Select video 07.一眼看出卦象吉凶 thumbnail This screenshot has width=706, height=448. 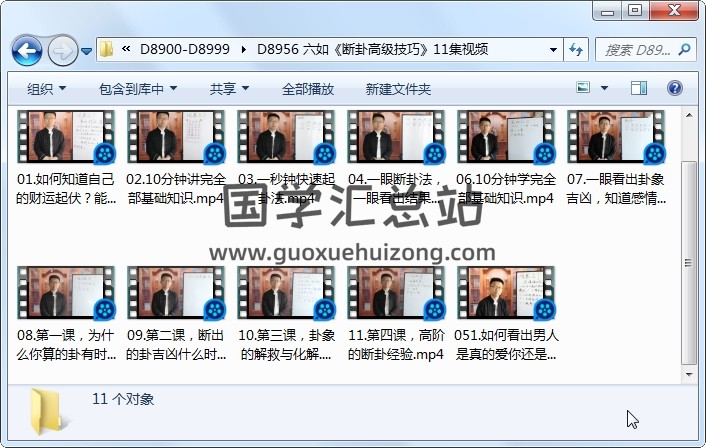click(x=615, y=137)
